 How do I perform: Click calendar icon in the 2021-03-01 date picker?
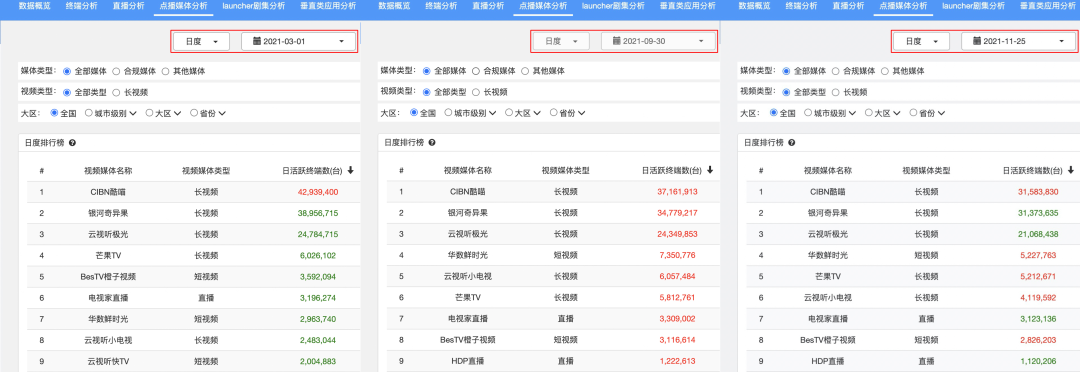tap(257, 41)
